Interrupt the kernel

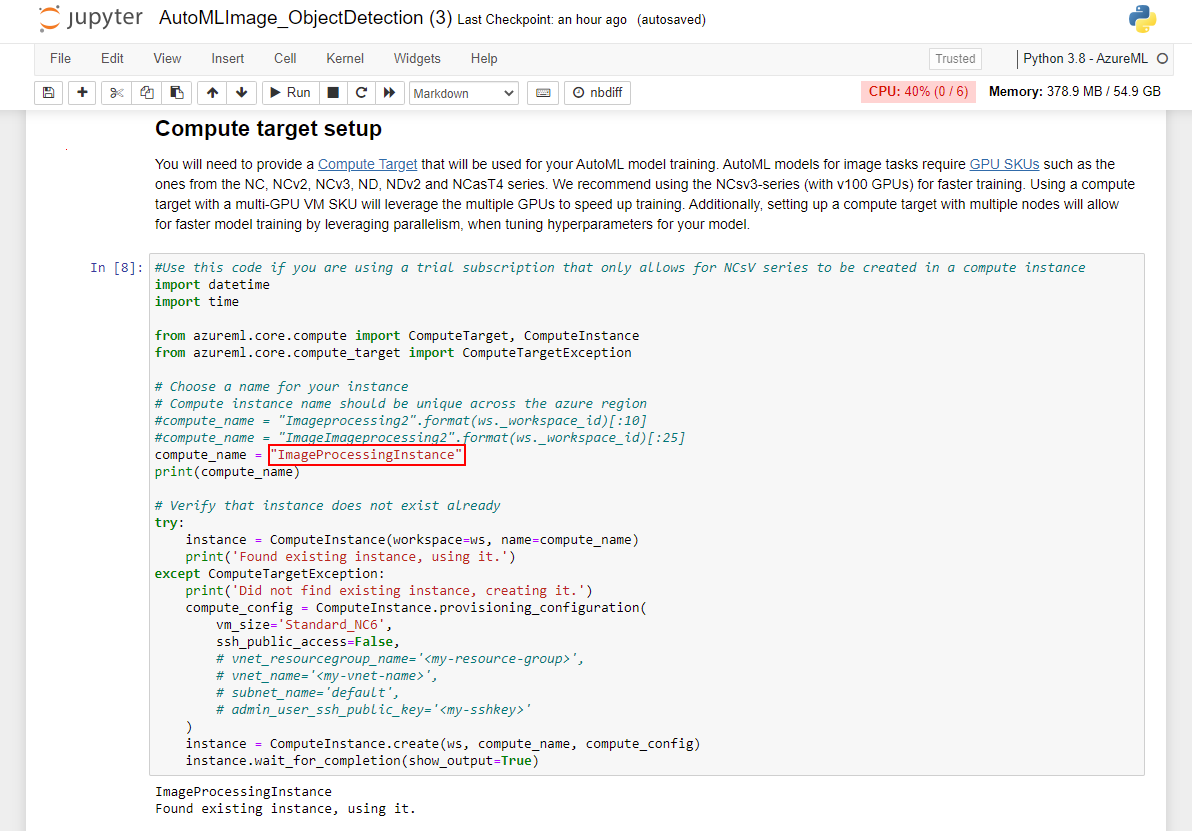coord(331,92)
